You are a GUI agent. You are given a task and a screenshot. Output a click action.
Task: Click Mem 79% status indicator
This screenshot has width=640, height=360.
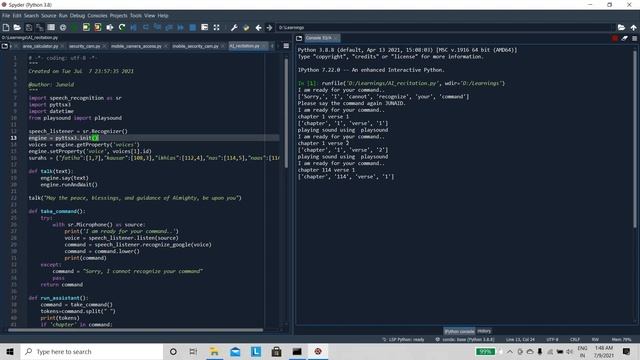click(x=621, y=339)
